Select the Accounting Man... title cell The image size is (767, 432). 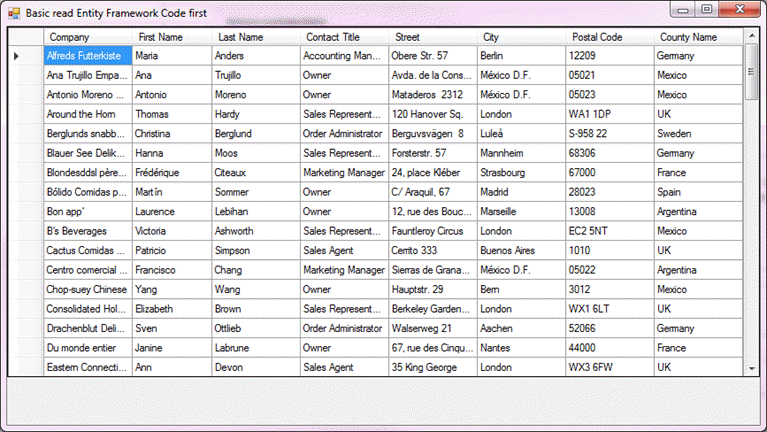(345, 56)
